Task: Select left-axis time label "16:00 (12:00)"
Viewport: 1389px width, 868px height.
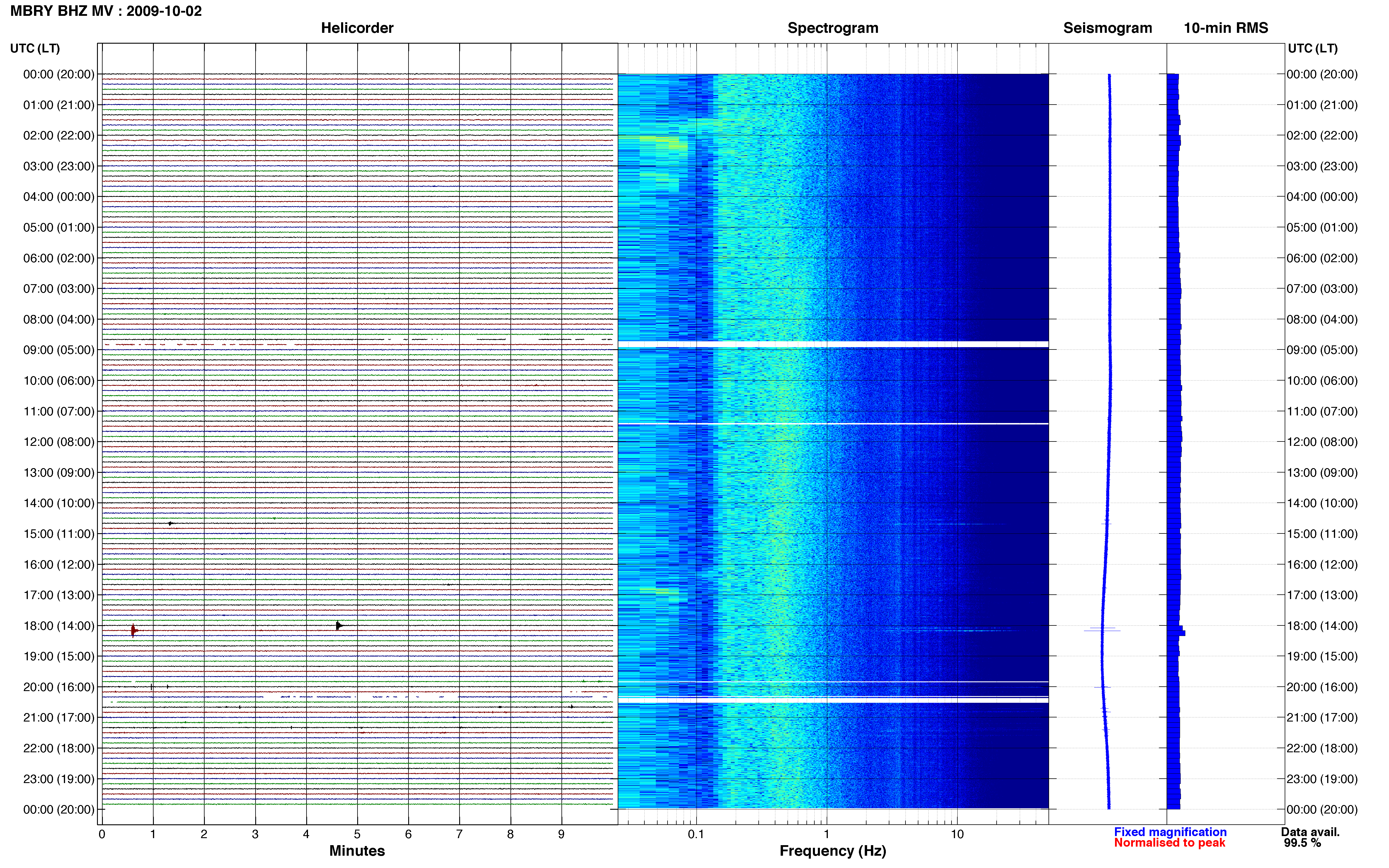Action: click(59, 564)
